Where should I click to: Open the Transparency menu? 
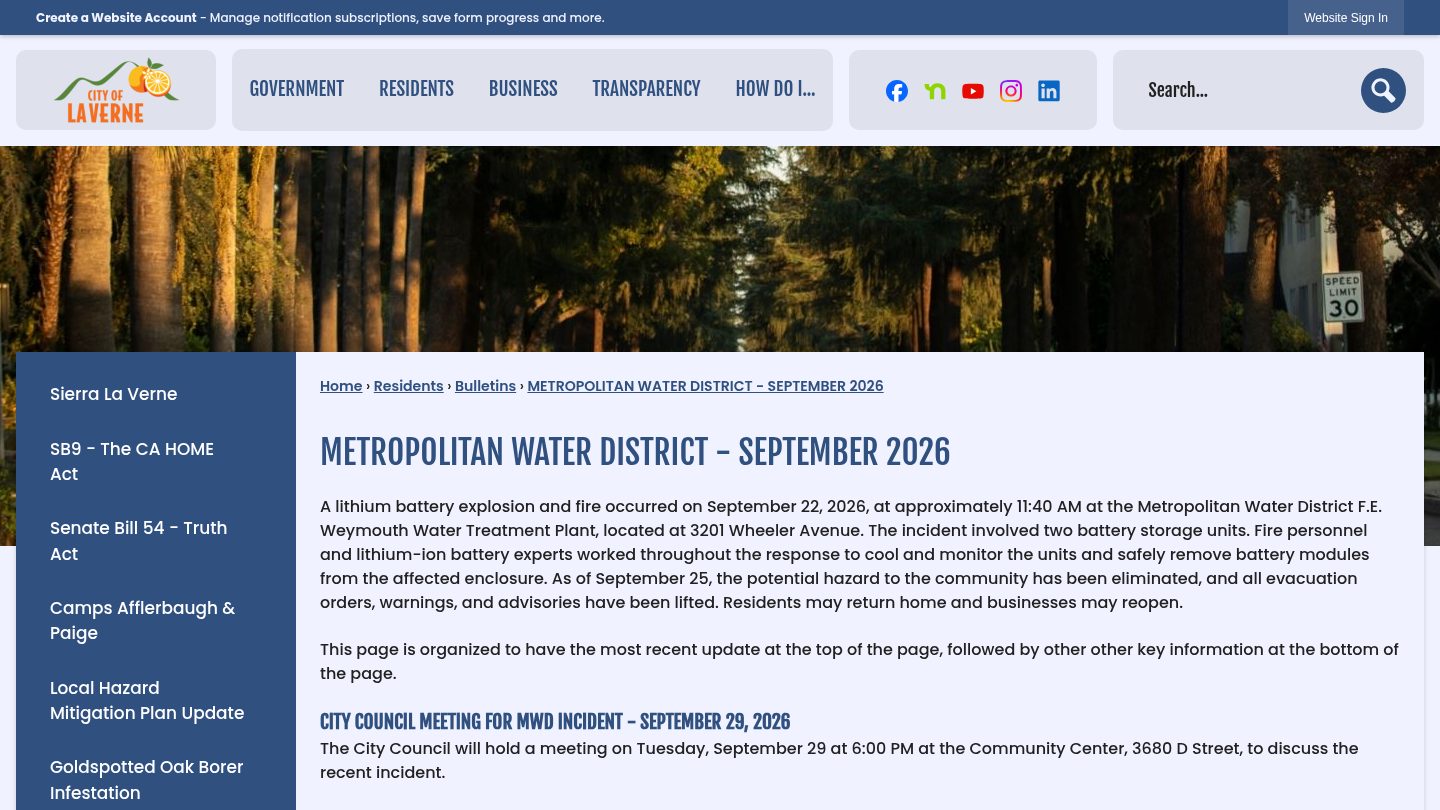coord(646,89)
